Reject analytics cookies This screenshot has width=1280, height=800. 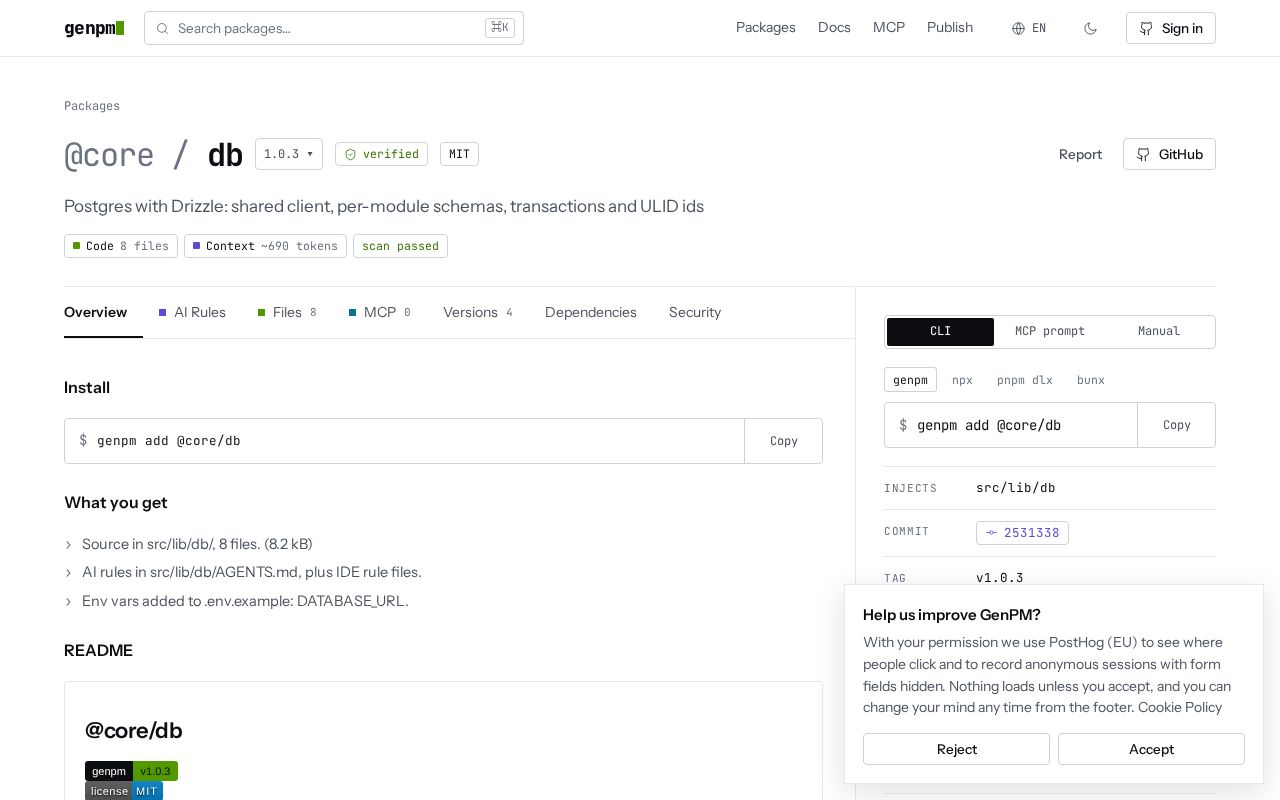click(956, 749)
